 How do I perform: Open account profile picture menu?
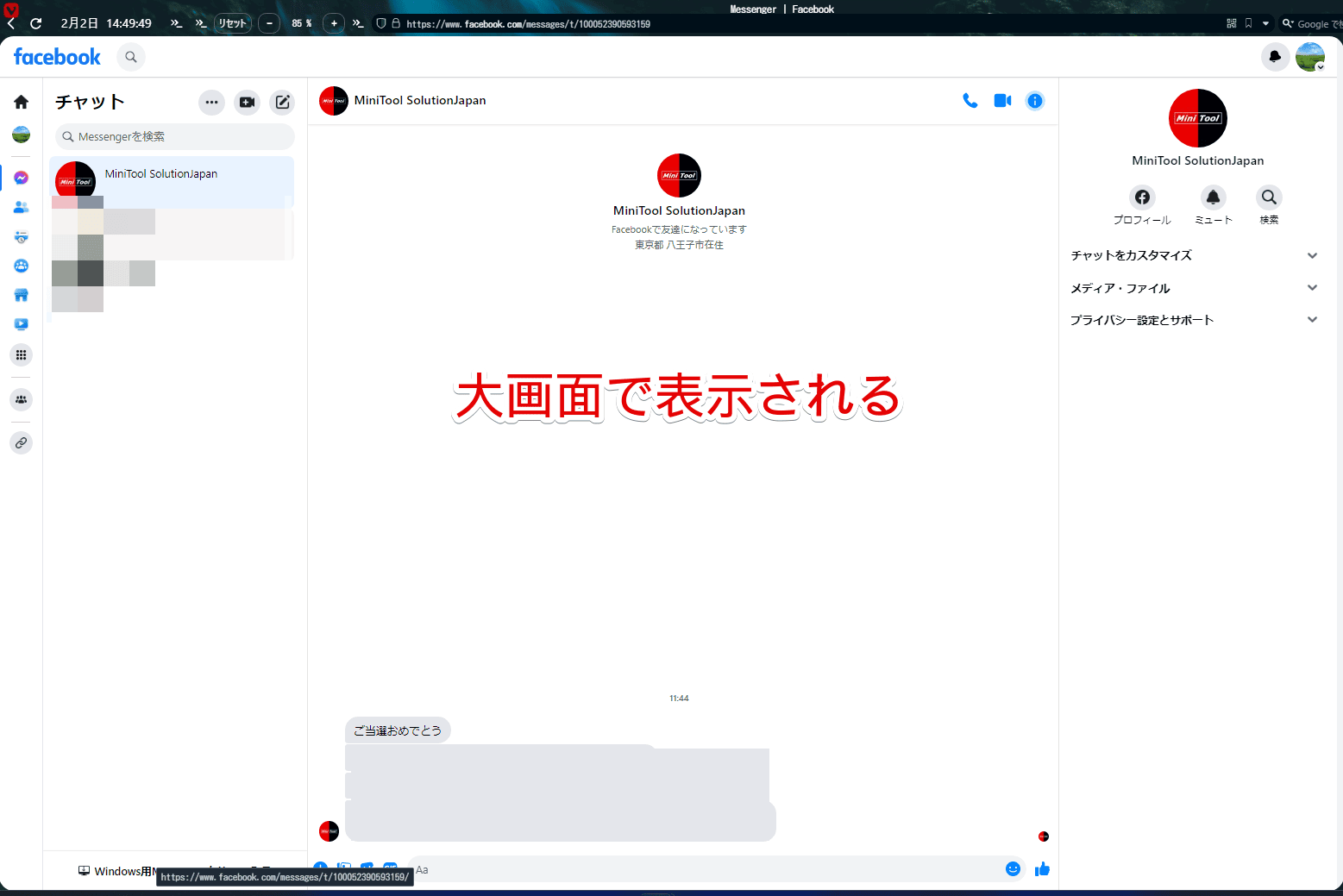pyautogui.click(x=1310, y=57)
